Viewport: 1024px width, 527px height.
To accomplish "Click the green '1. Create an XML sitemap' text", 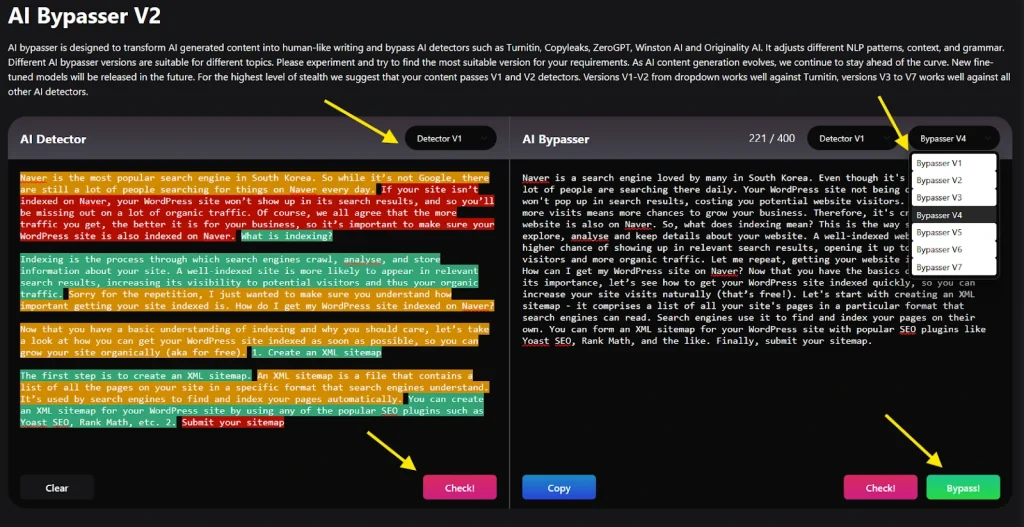I will (x=316, y=353).
